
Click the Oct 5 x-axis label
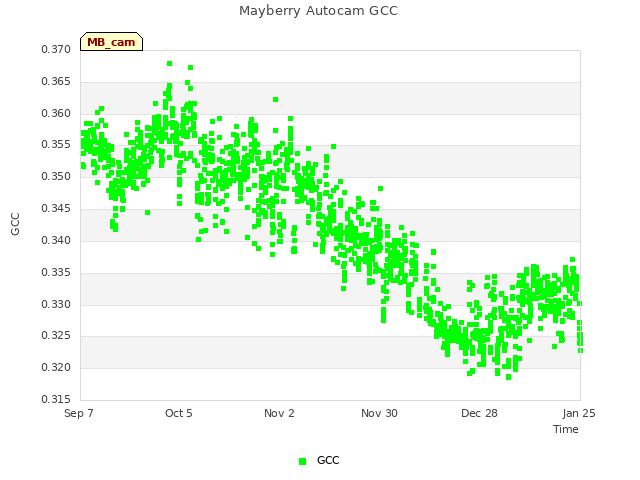coord(179,413)
